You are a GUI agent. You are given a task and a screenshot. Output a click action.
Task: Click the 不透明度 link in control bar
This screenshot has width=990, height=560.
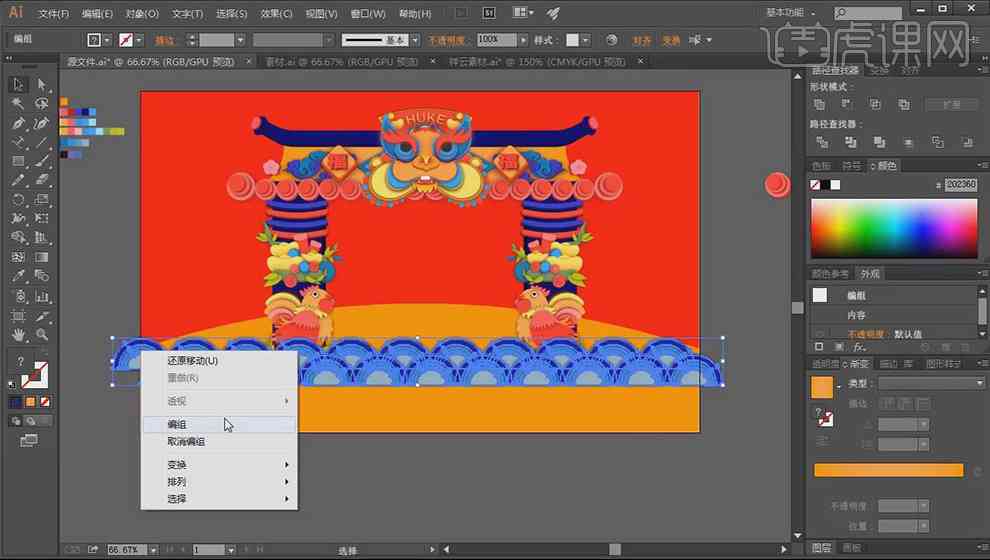[446, 40]
